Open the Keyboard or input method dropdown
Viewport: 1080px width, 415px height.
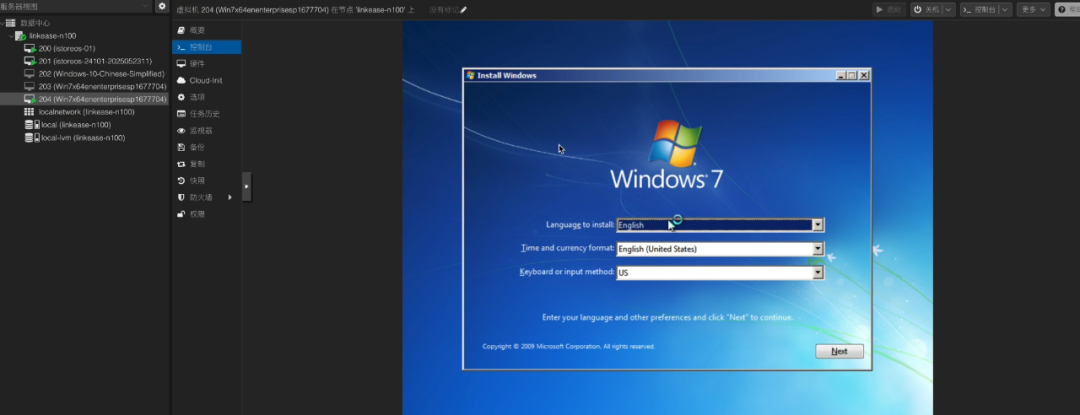(818, 273)
